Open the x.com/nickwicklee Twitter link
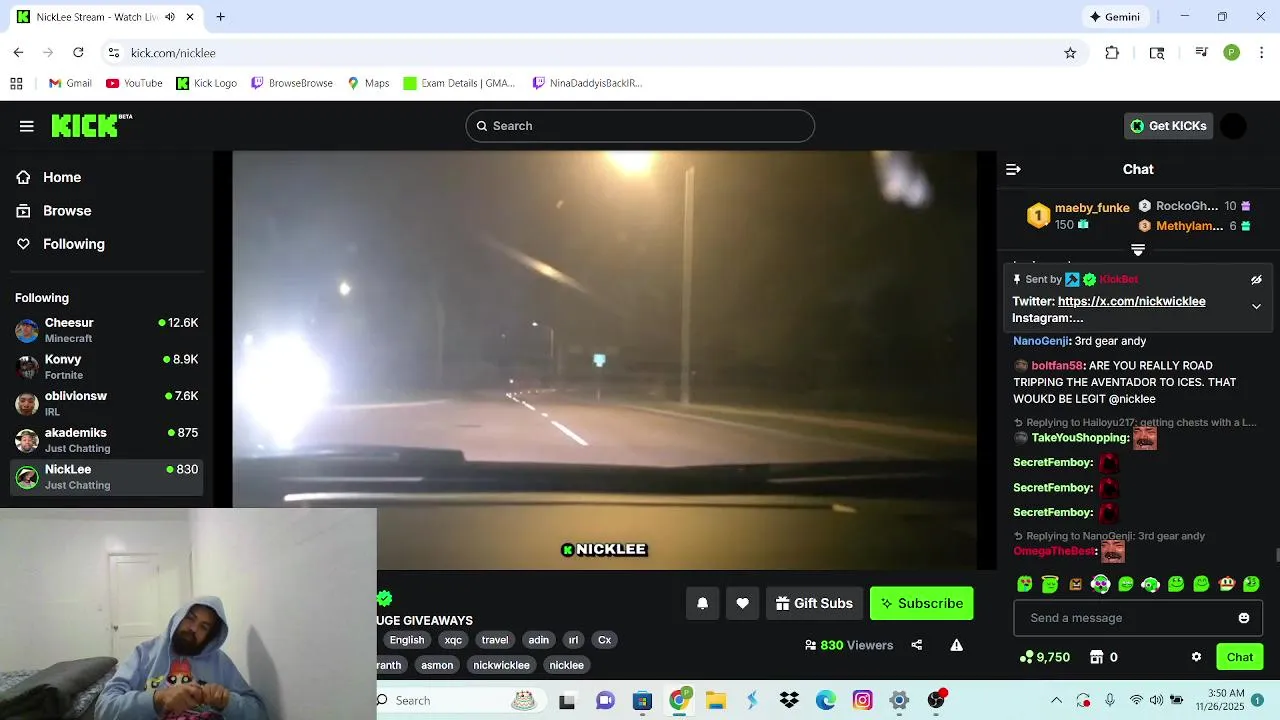 (x=1131, y=301)
